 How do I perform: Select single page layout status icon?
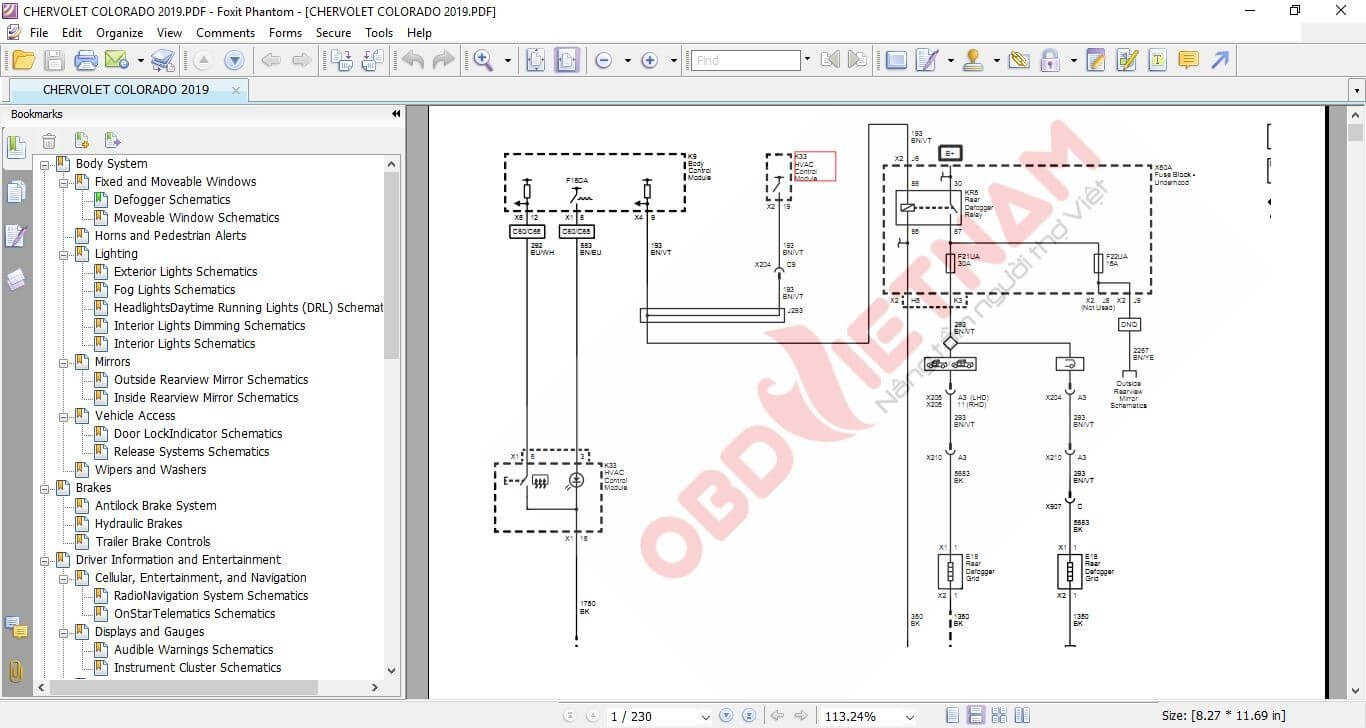pyautogui.click(x=953, y=716)
